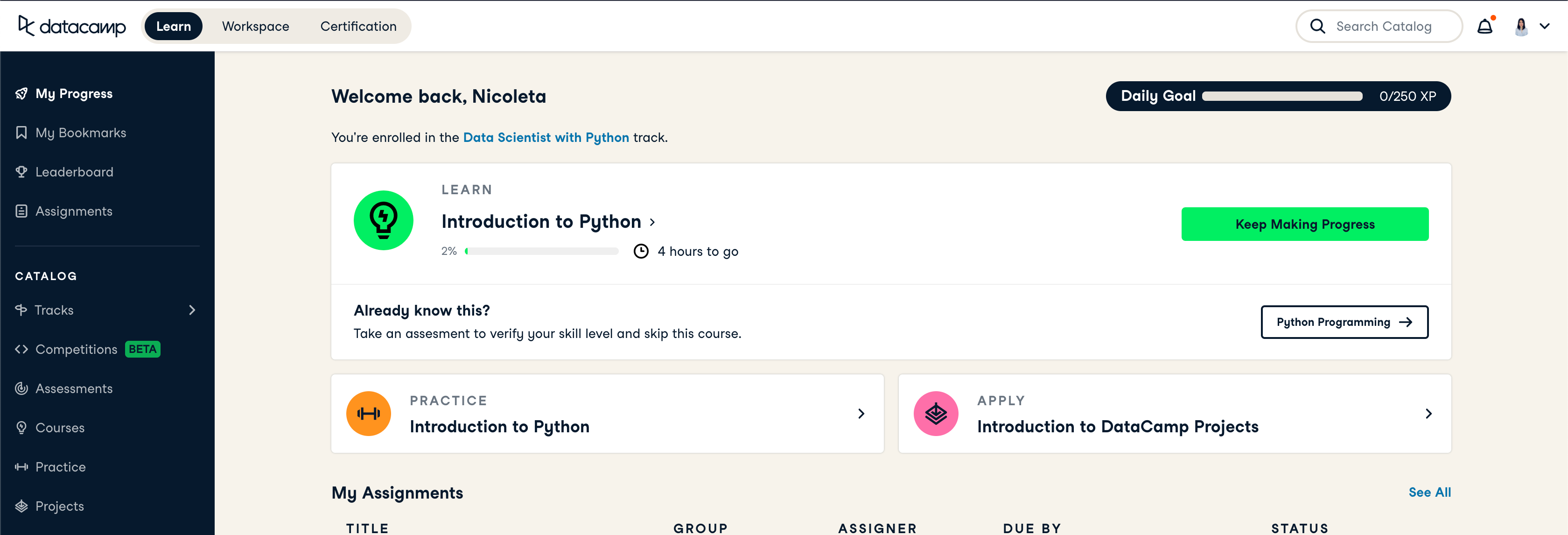Click the 0/250 XP text
Screen dimensions: 1568x535
point(1407,96)
